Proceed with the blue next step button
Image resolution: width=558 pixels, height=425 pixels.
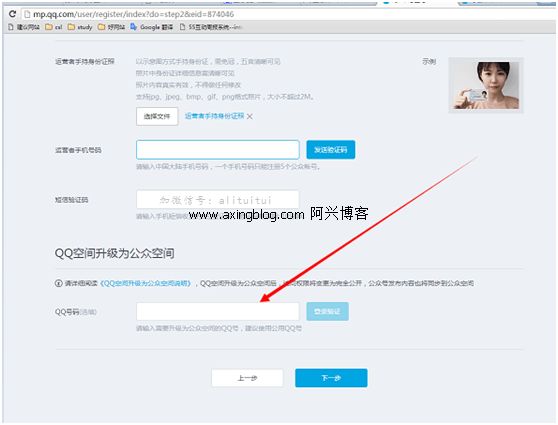click(x=331, y=378)
